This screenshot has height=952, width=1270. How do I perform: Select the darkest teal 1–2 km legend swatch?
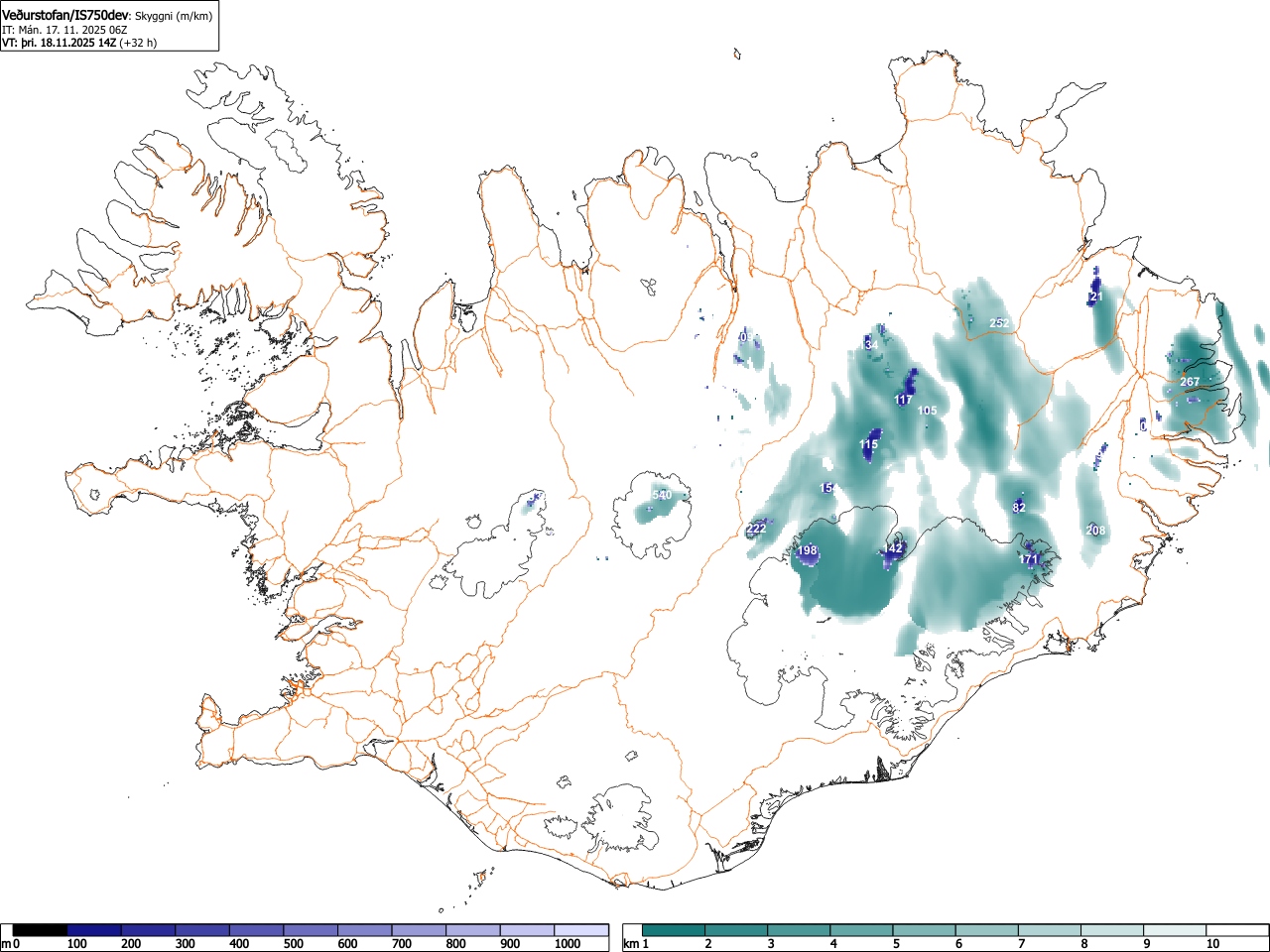[x=674, y=930]
